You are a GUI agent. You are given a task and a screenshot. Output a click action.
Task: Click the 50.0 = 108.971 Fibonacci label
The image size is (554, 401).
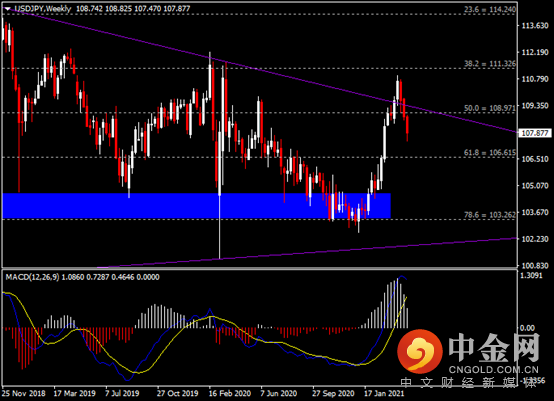(x=490, y=108)
